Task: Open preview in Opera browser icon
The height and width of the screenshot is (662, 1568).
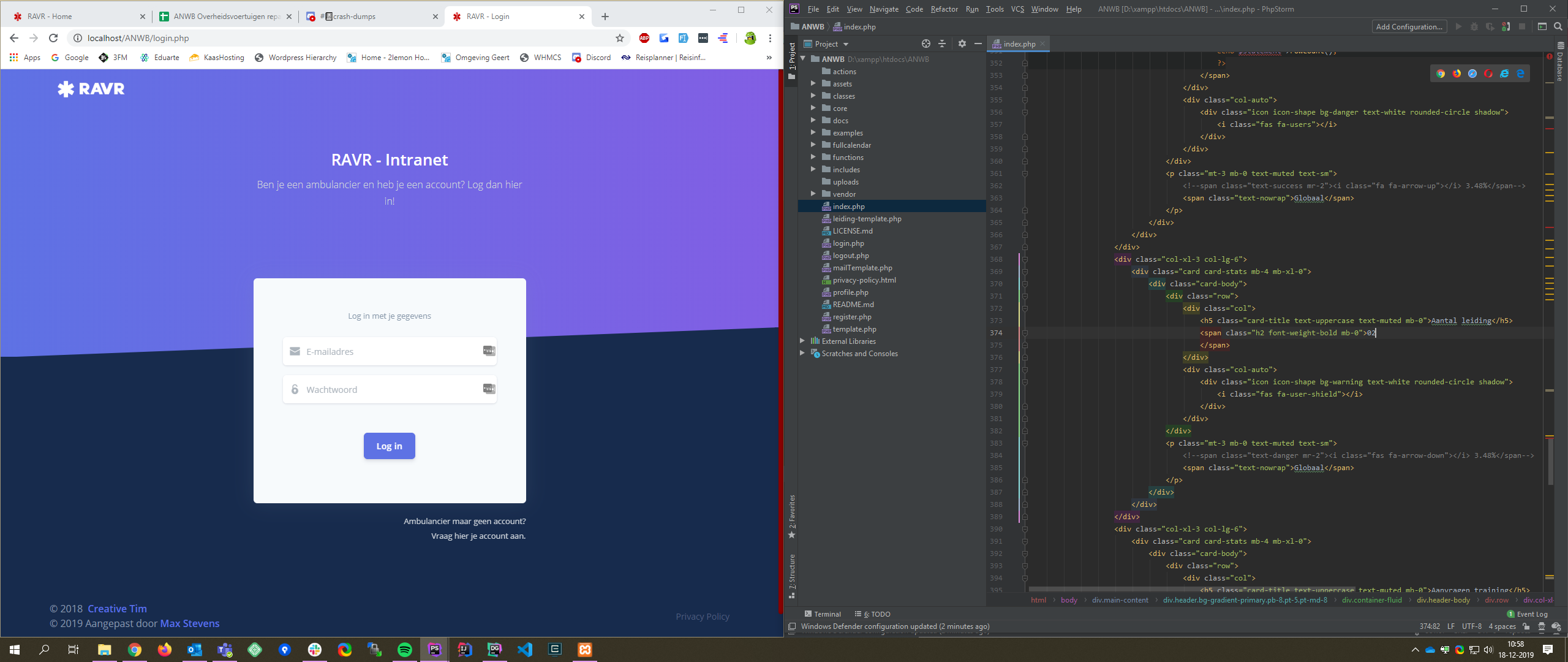Action: 1488,74
